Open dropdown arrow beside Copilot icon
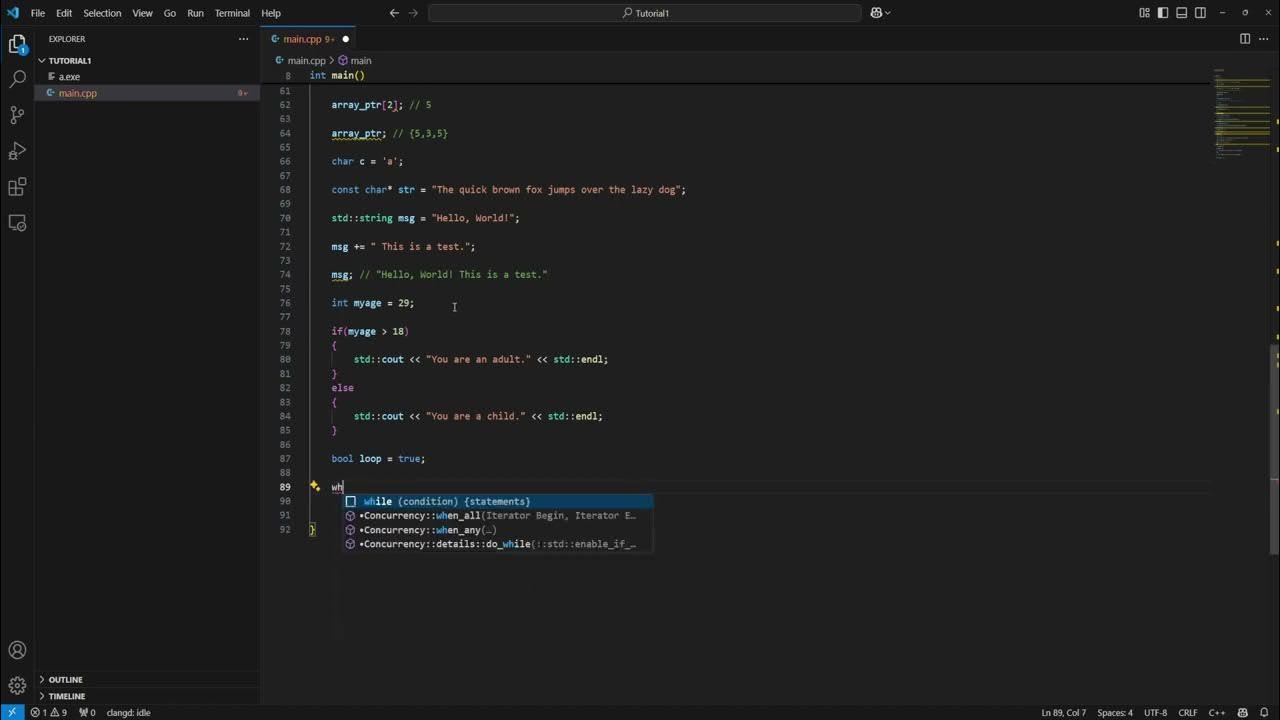The height and width of the screenshot is (720, 1280). 888,13
